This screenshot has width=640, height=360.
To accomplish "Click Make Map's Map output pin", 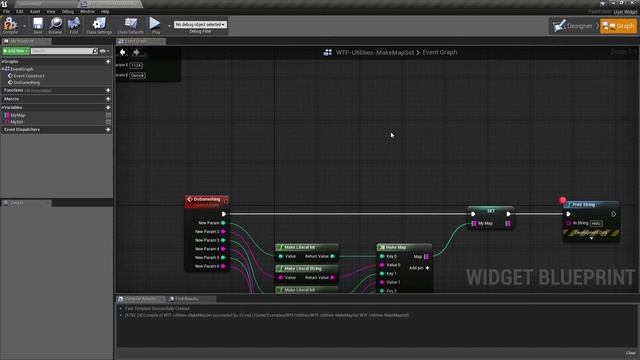I will pos(426,257).
